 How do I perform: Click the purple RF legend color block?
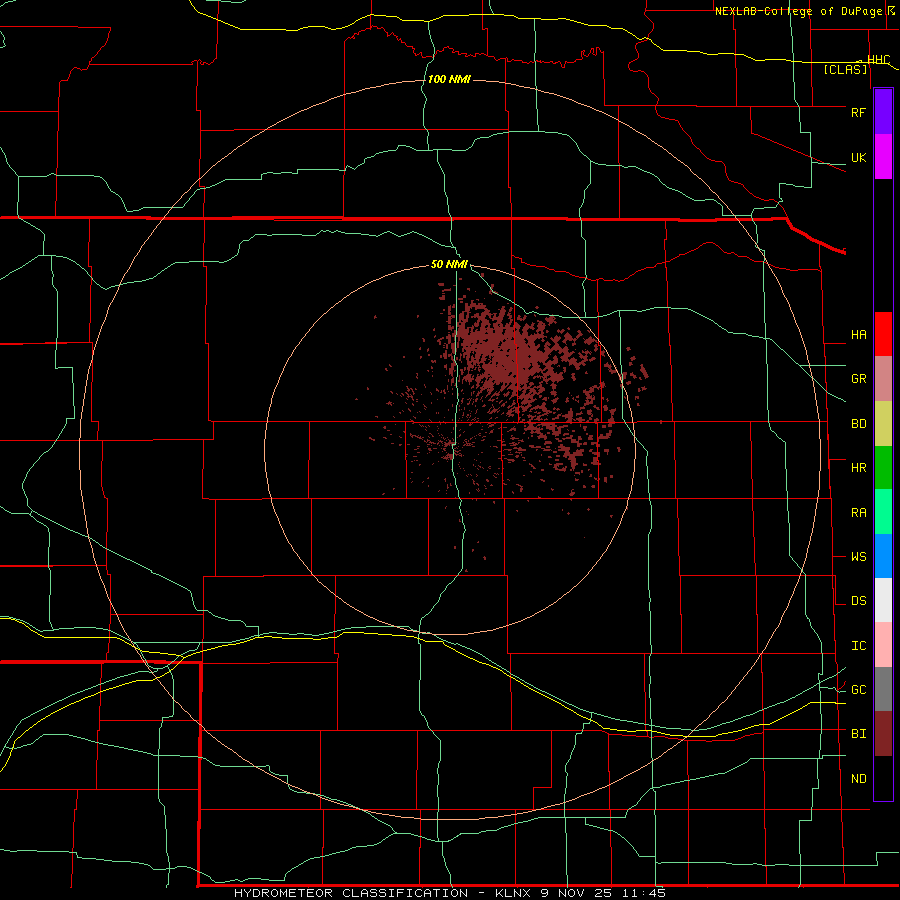pyautogui.click(x=883, y=112)
